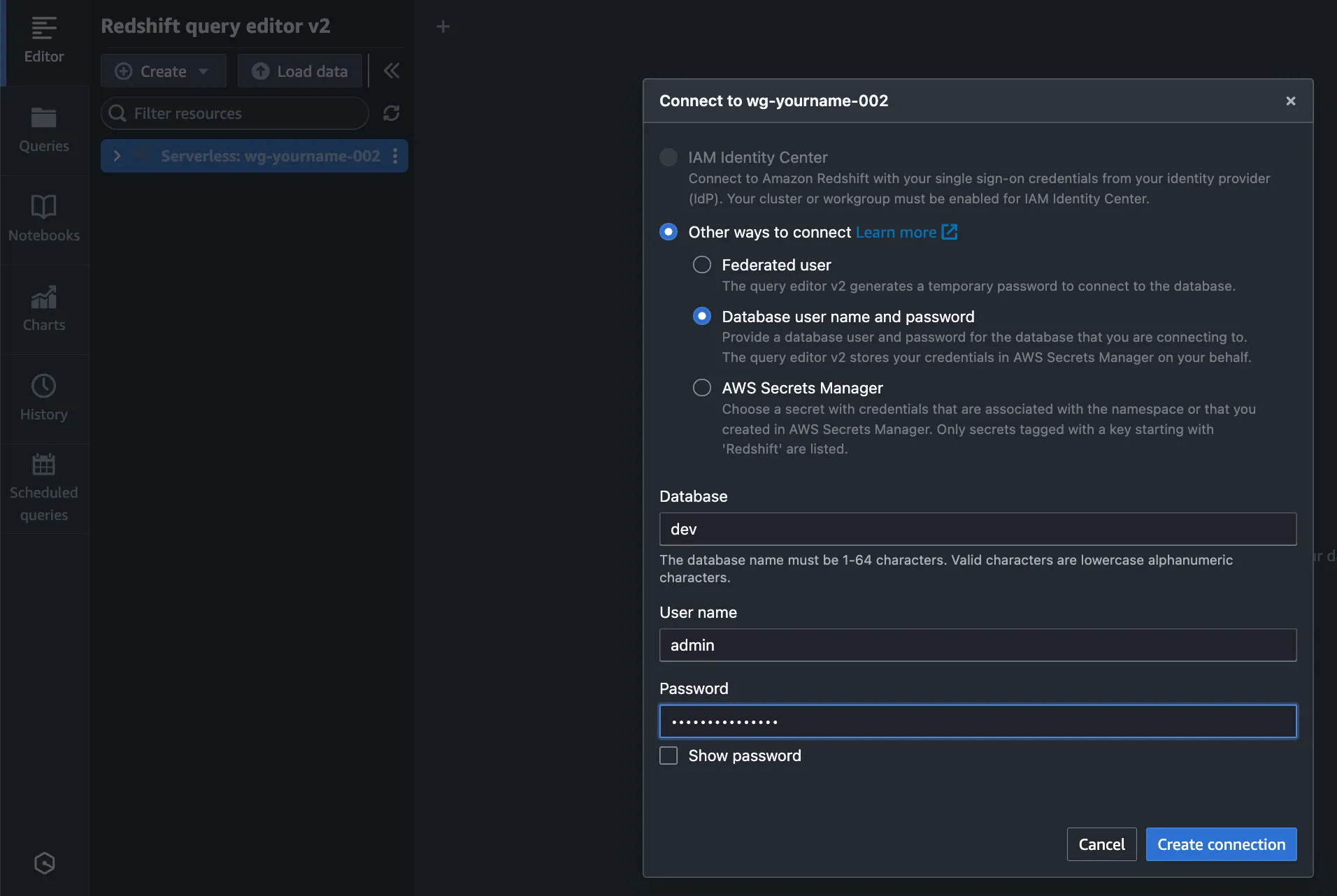Open the Queries folder icon
Screen dimensions: 1337x896
point(43,118)
